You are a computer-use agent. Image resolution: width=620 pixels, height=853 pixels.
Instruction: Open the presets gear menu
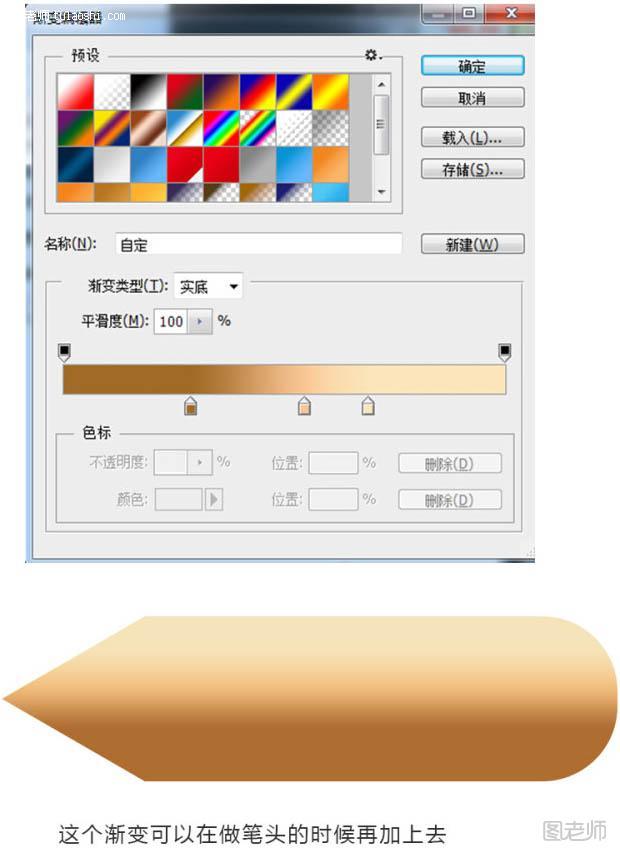[373, 55]
